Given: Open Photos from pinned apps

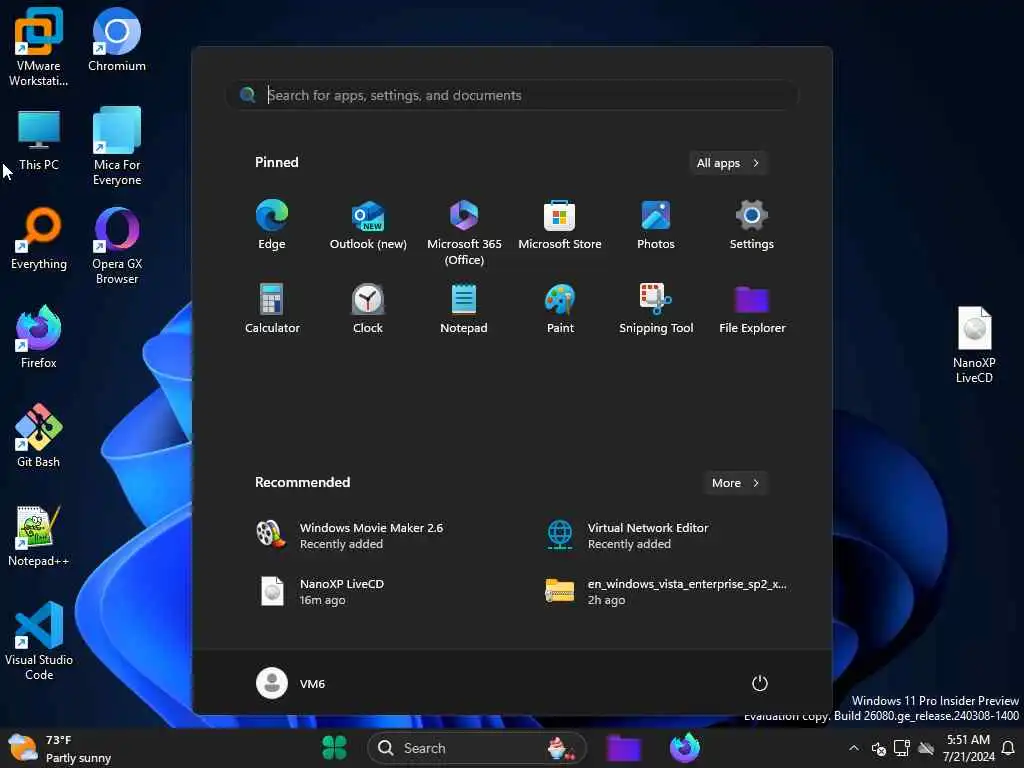Looking at the screenshot, I should tap(656, 225).
